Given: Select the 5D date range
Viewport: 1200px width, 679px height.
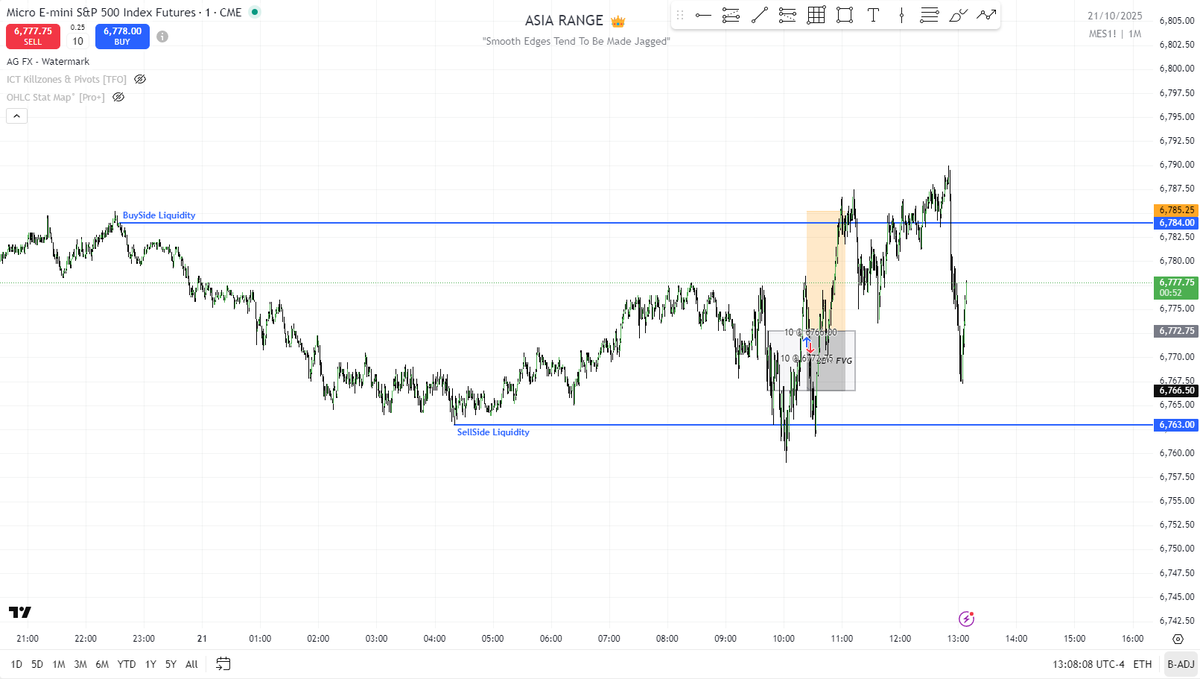Looking at the screenshot, I should click(37, 663).
